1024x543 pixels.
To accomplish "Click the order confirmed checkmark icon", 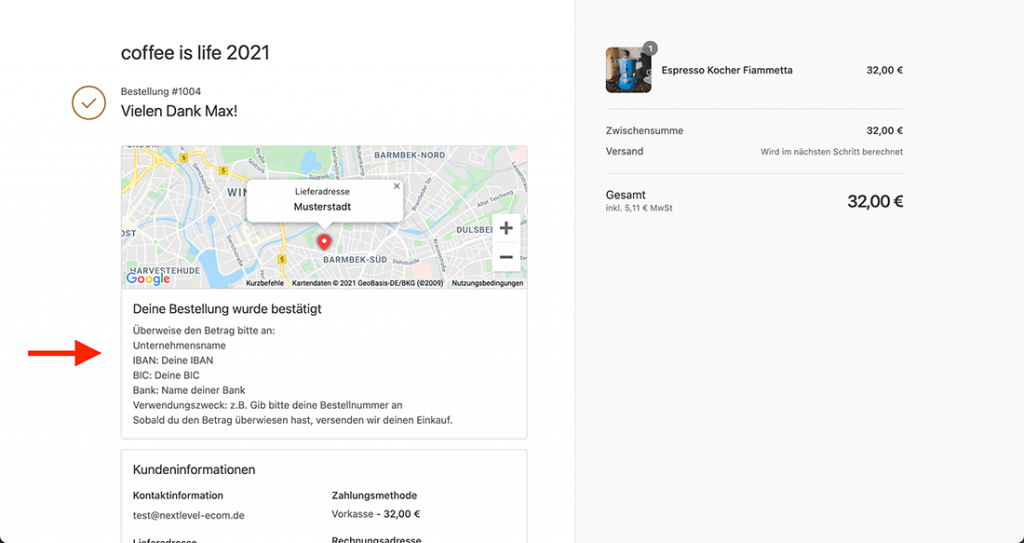I will click(x=89, y=103).
